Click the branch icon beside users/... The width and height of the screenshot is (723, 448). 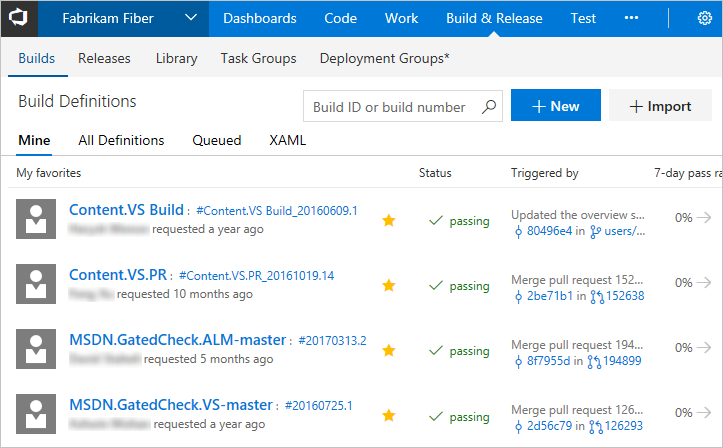(595, 232)
